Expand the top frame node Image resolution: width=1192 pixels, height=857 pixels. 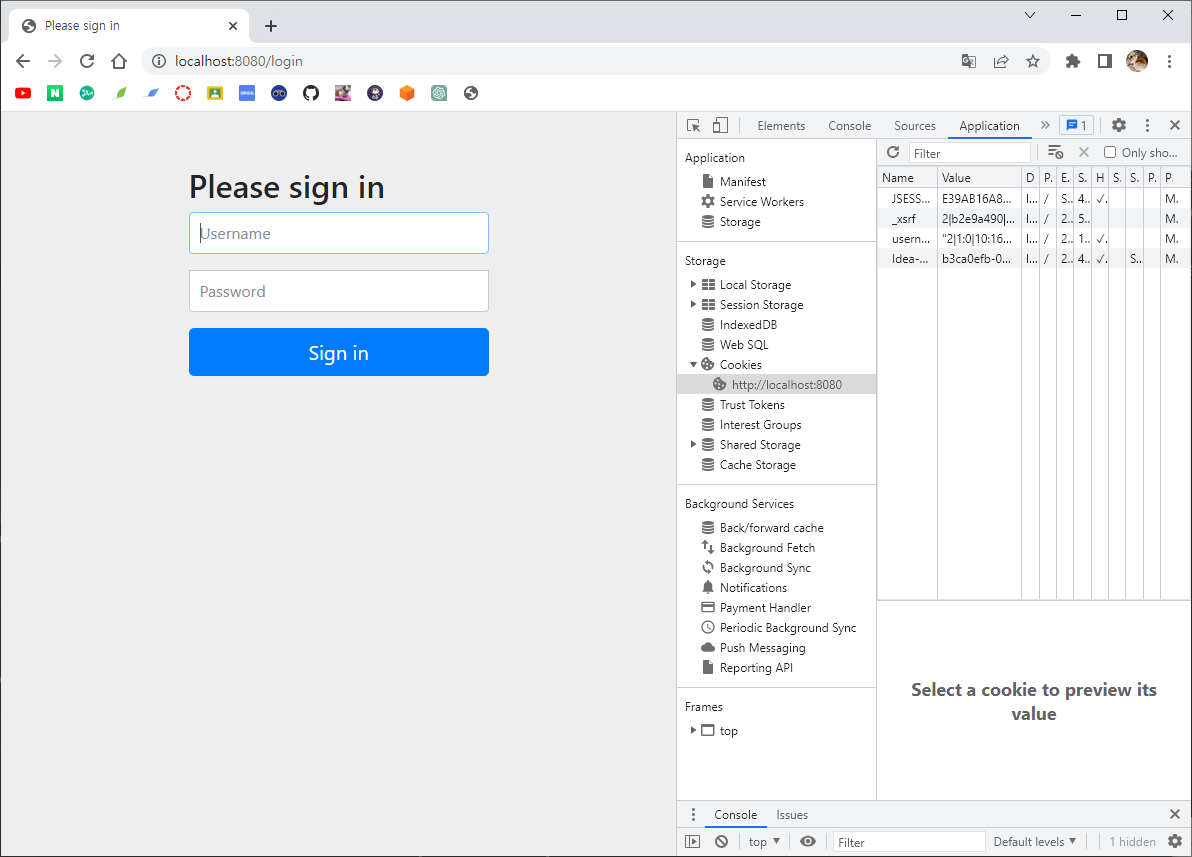coord(693,730)
